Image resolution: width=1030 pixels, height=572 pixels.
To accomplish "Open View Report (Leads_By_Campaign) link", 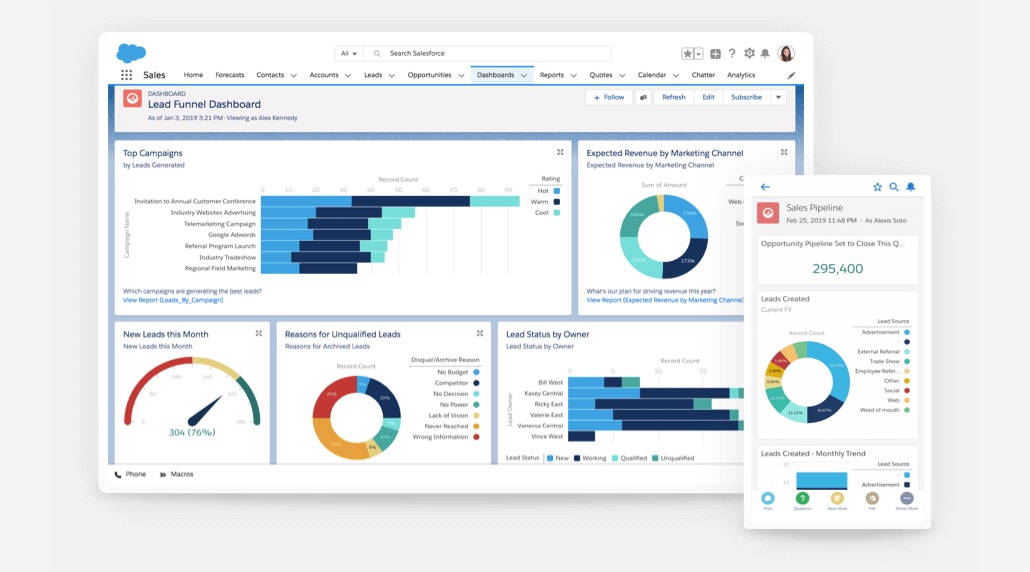I will (173, 300).
